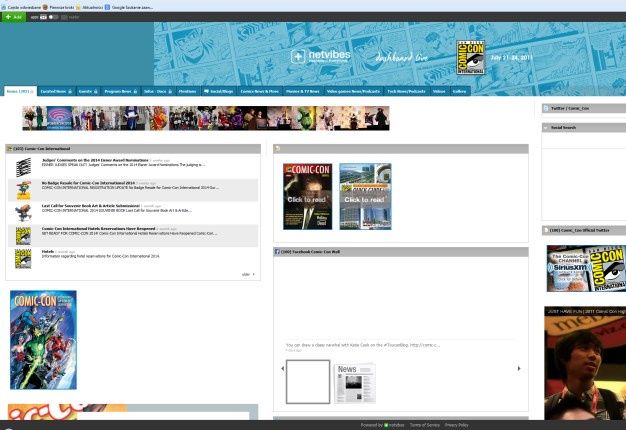This screenshot has width=626, height=430.
Task: Open the Google bookmark in bookmarks bar
Action: click(129, 7)
